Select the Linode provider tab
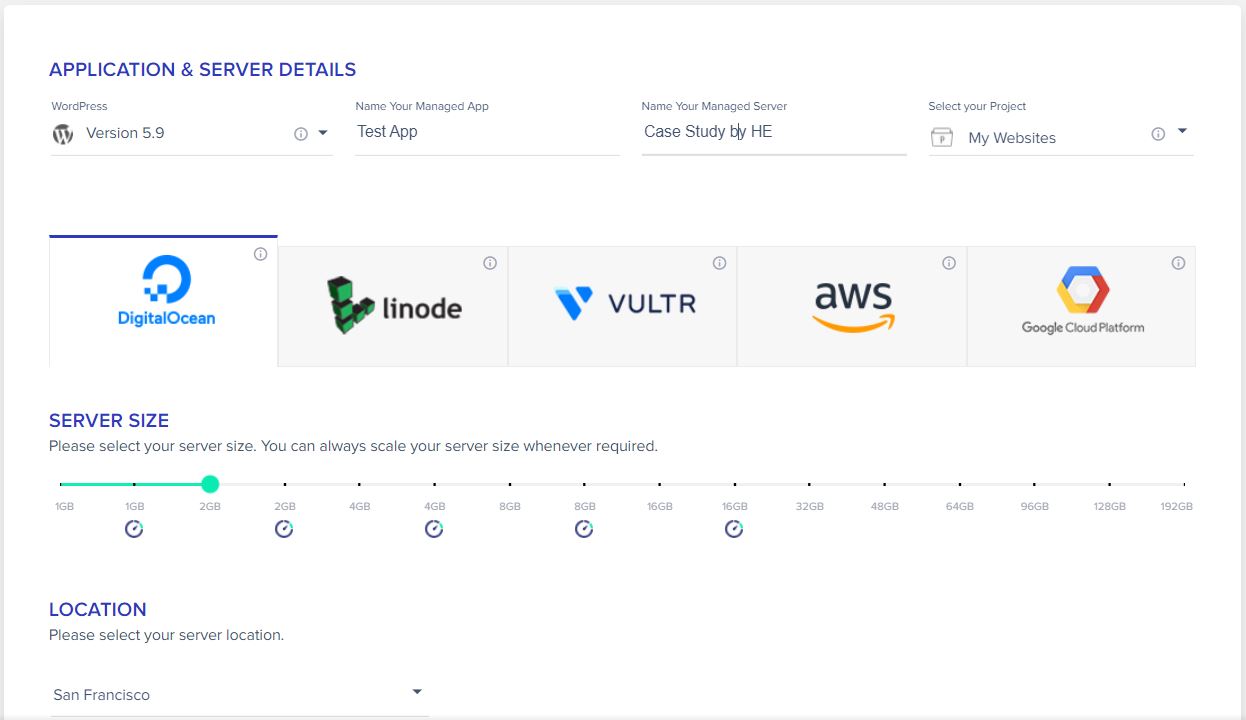The width and height of the screenshot is (1246, 720). point(393,306)
